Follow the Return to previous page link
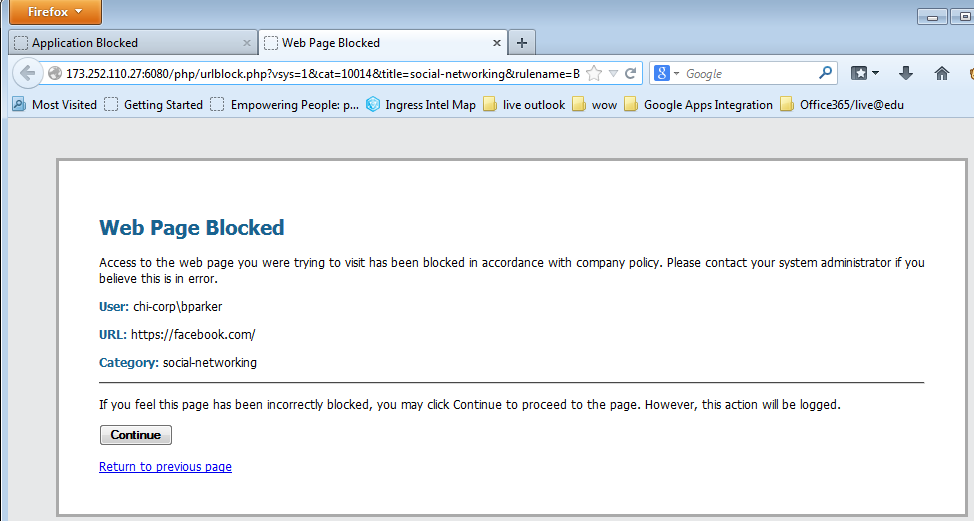The height and width of the screenshot is (521, 974). [165, 466]
